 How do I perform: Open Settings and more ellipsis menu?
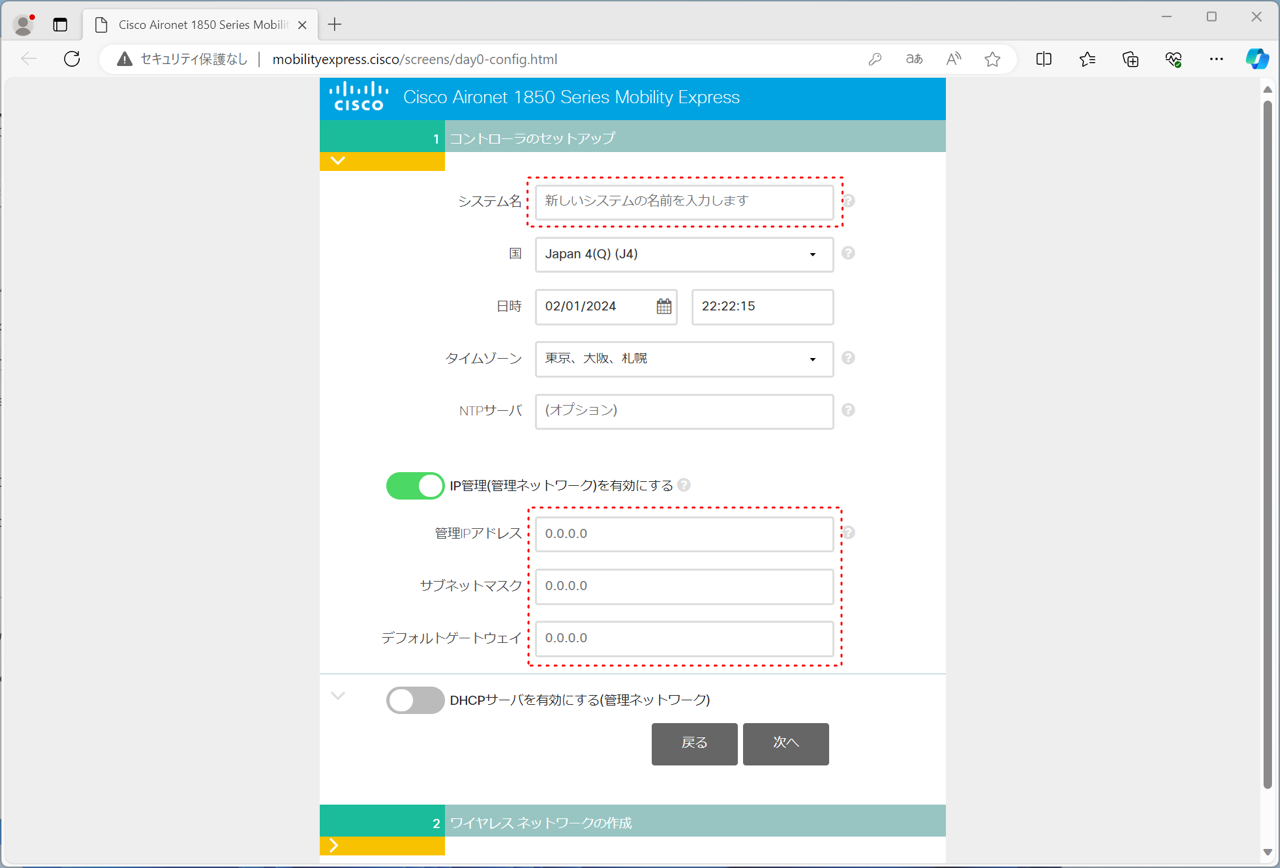(1216, 59)
